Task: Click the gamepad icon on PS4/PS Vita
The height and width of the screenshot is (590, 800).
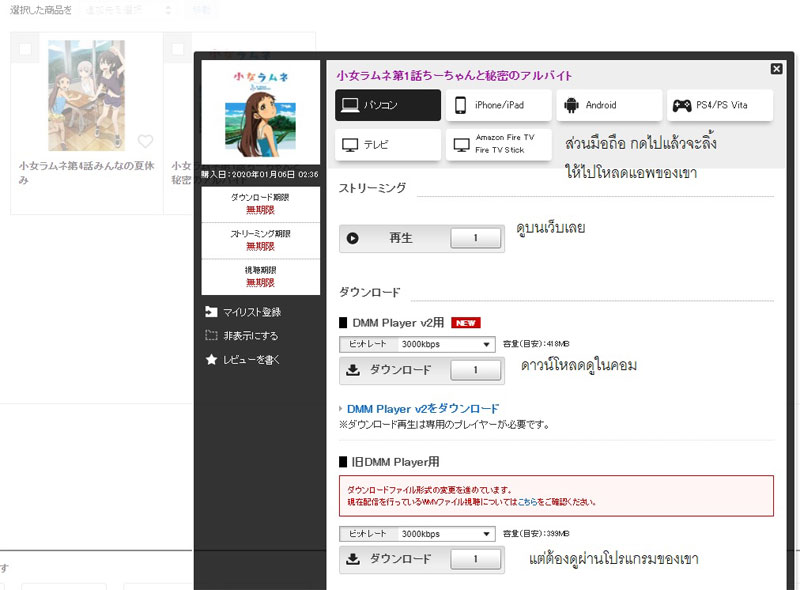Action: [682, 106]
